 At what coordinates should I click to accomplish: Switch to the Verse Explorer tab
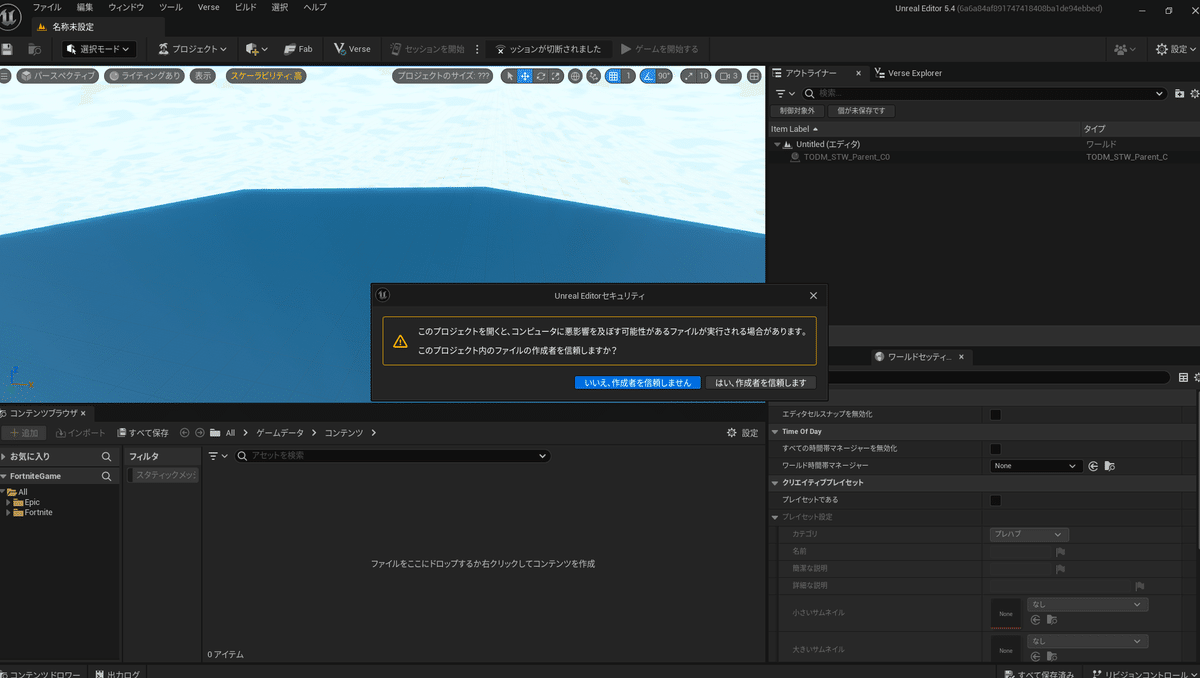908,73
